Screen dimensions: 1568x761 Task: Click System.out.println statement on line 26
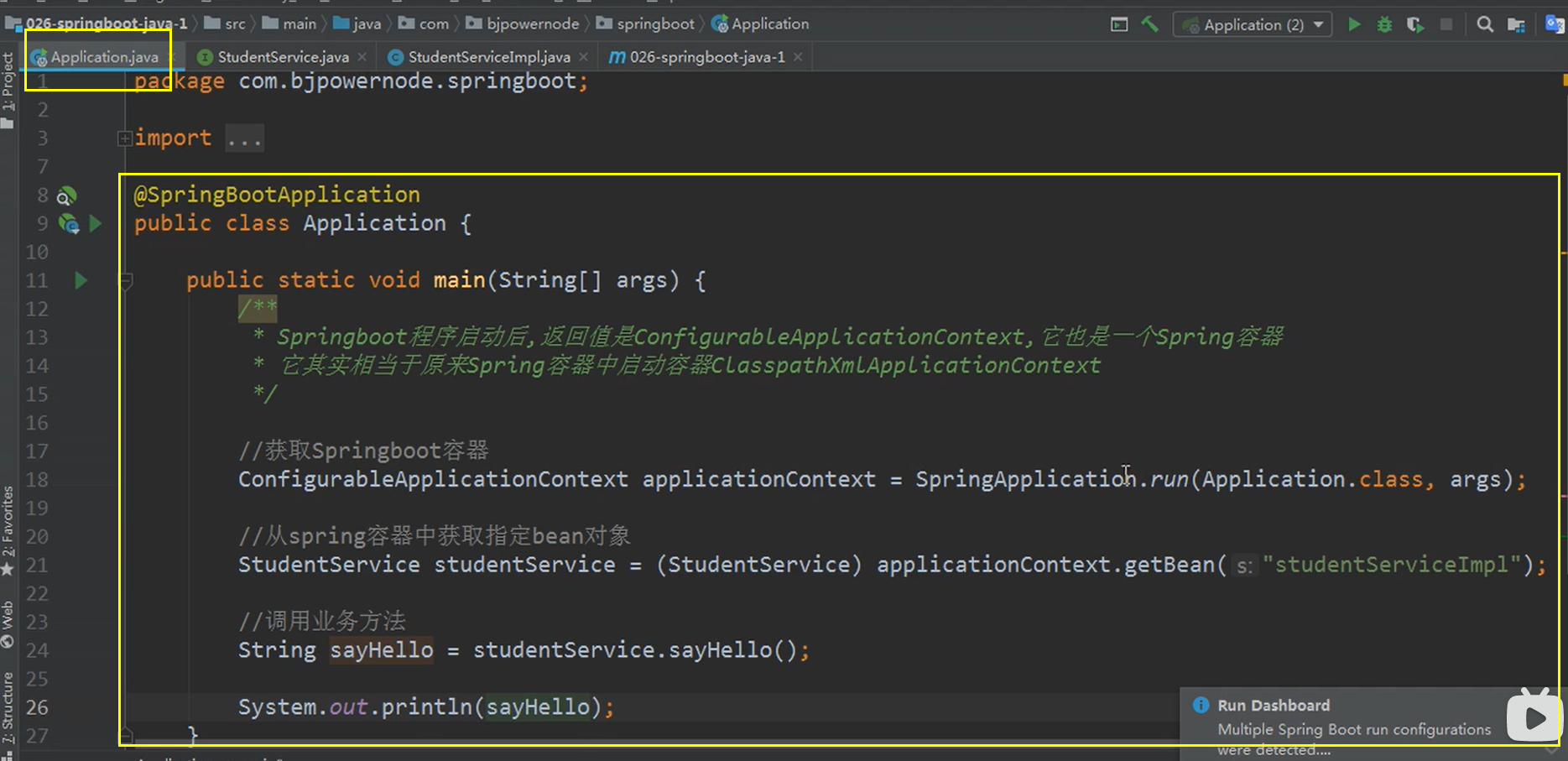point(426,707)
